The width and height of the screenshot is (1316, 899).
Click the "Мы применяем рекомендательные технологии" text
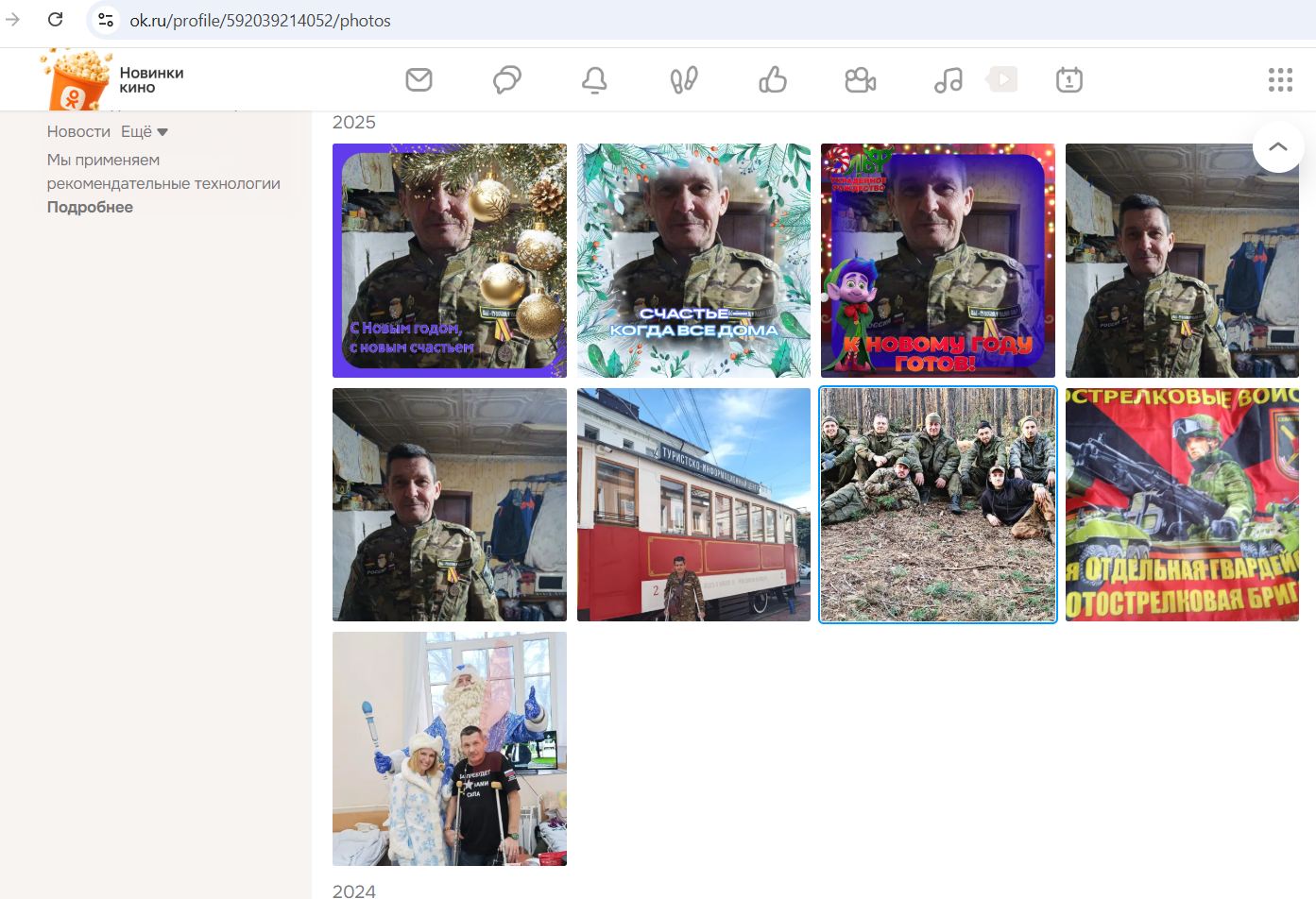pos(163,172)
